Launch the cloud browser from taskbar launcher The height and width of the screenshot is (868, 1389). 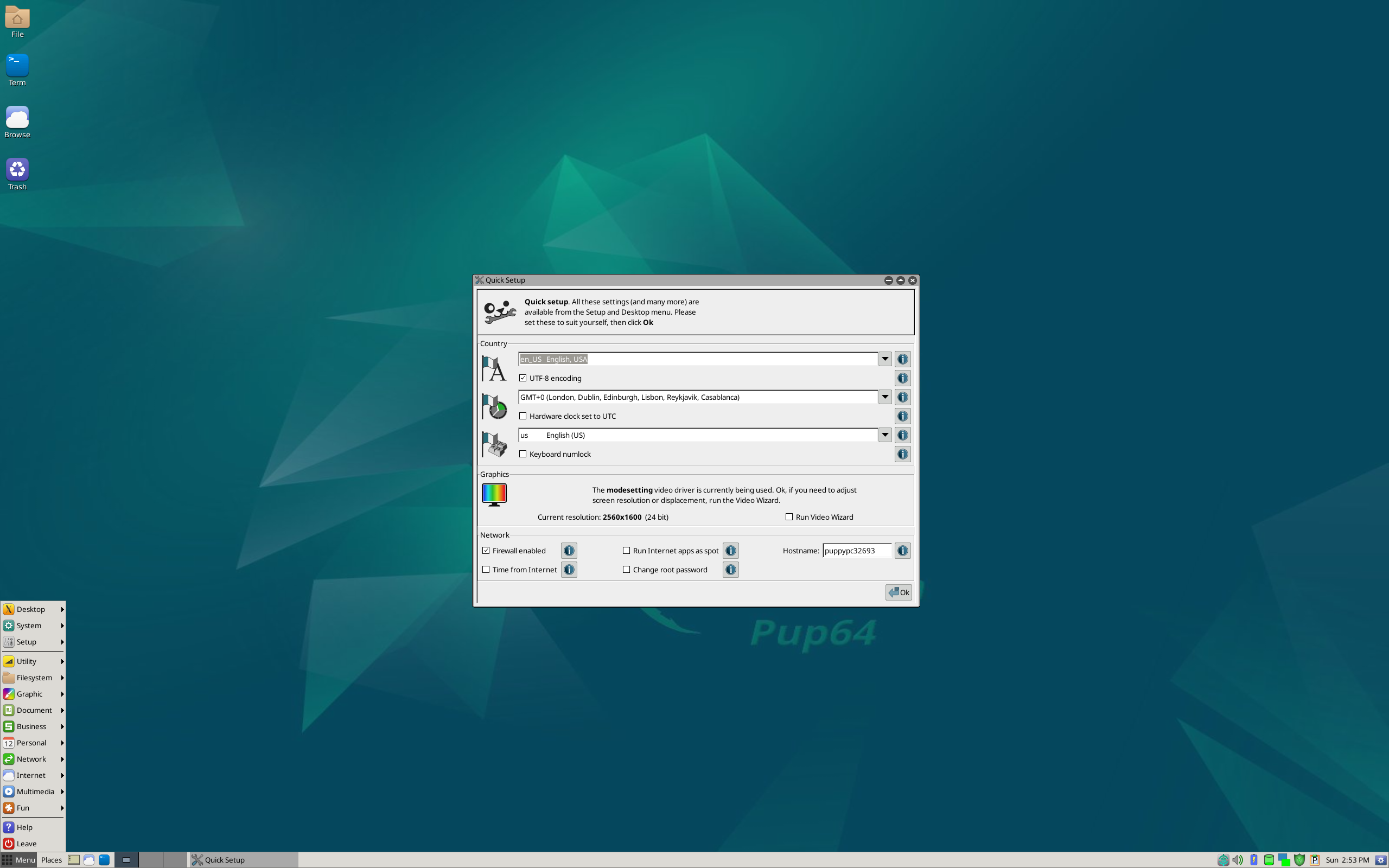pos(89,859)
